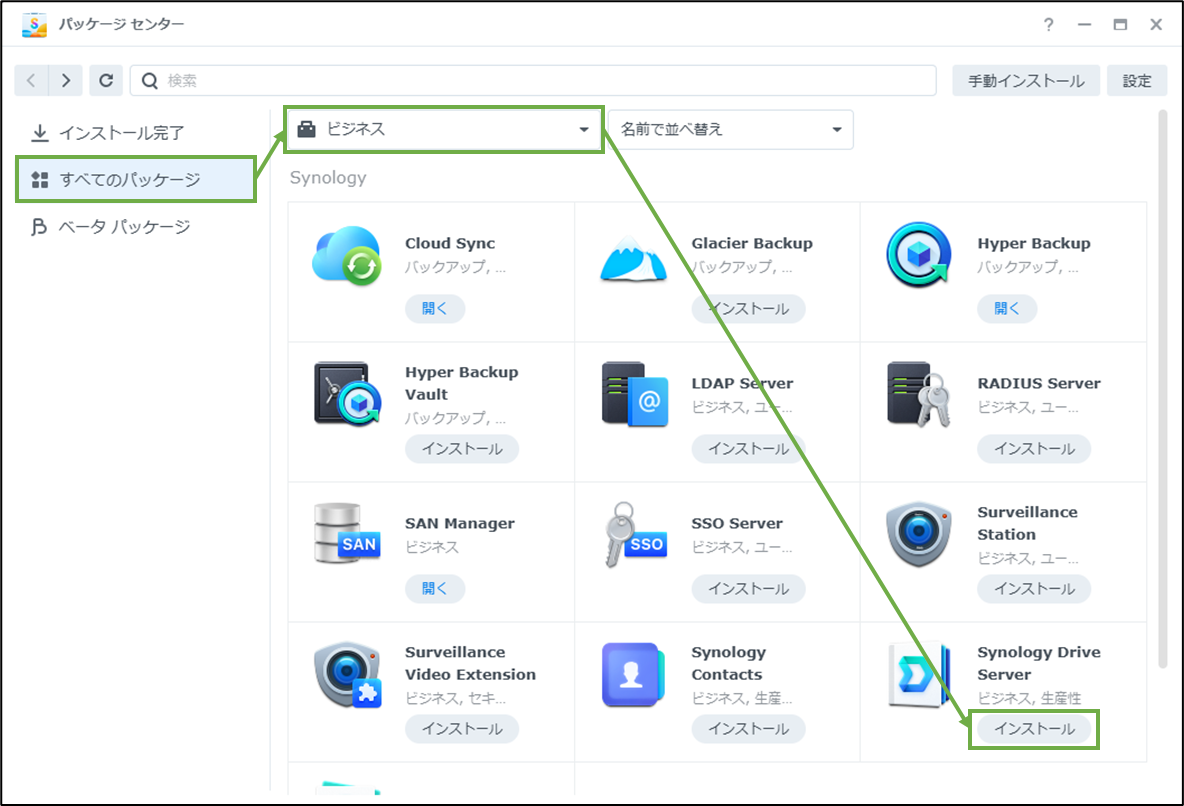Screen dimensions: 1184x806
Task: Click the 手動インストール button
Action: pos(1026,80)
